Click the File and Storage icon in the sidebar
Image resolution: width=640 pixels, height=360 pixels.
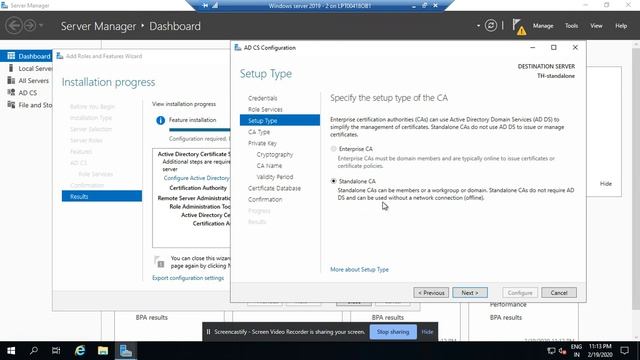pyautogui.click(x=11, y=105)
